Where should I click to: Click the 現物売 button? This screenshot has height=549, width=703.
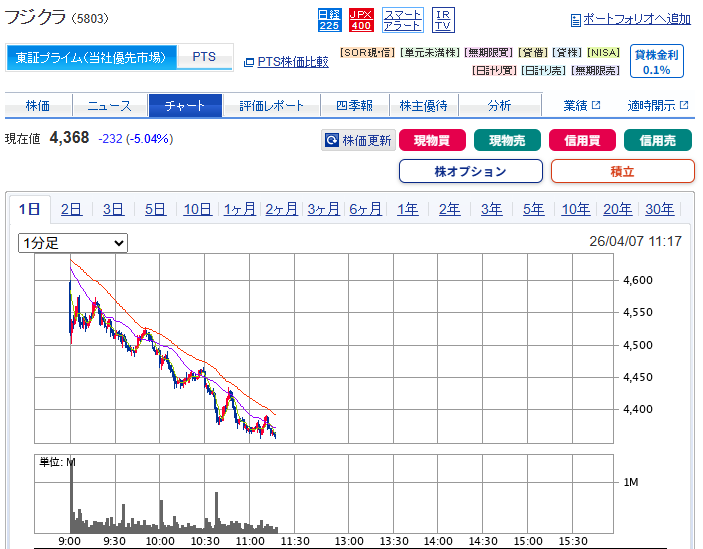coord(507,140)
